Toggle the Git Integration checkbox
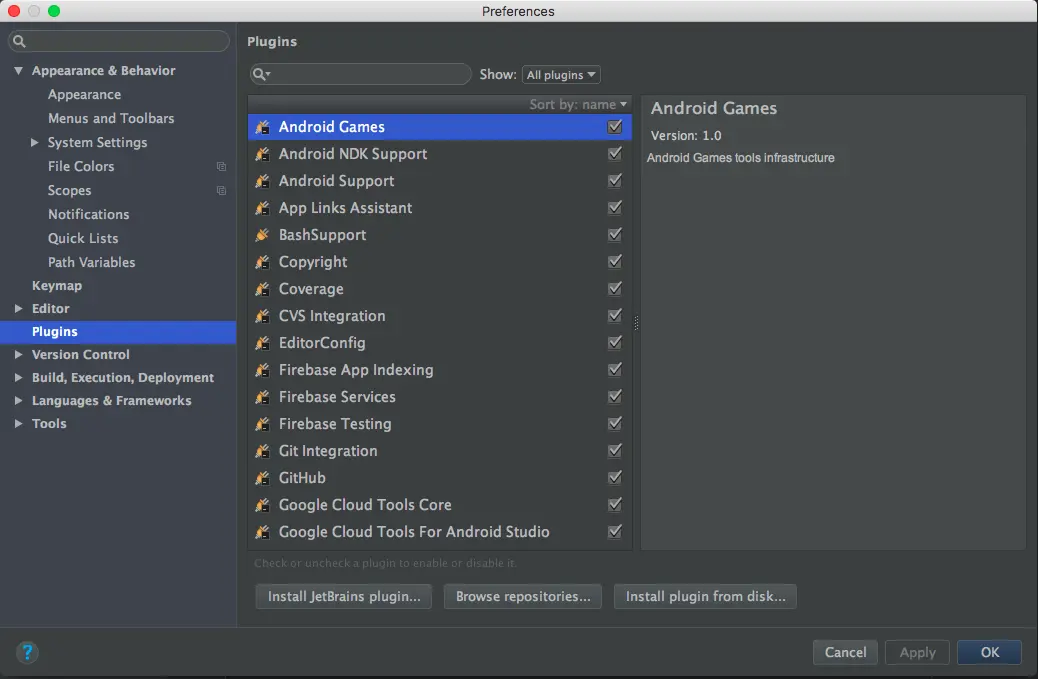Viewport: 1038px width, 679px height. [x=614, y=451]
